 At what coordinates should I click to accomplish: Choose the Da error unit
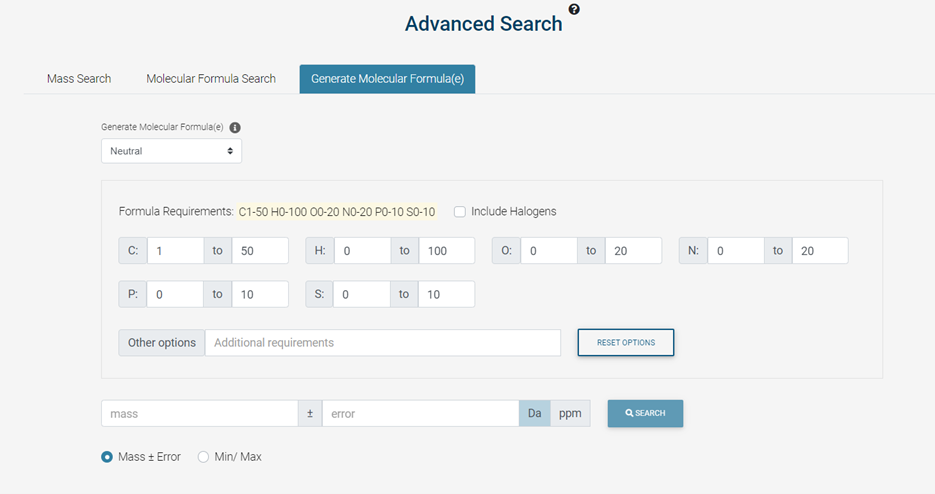[x=534, y=413]
